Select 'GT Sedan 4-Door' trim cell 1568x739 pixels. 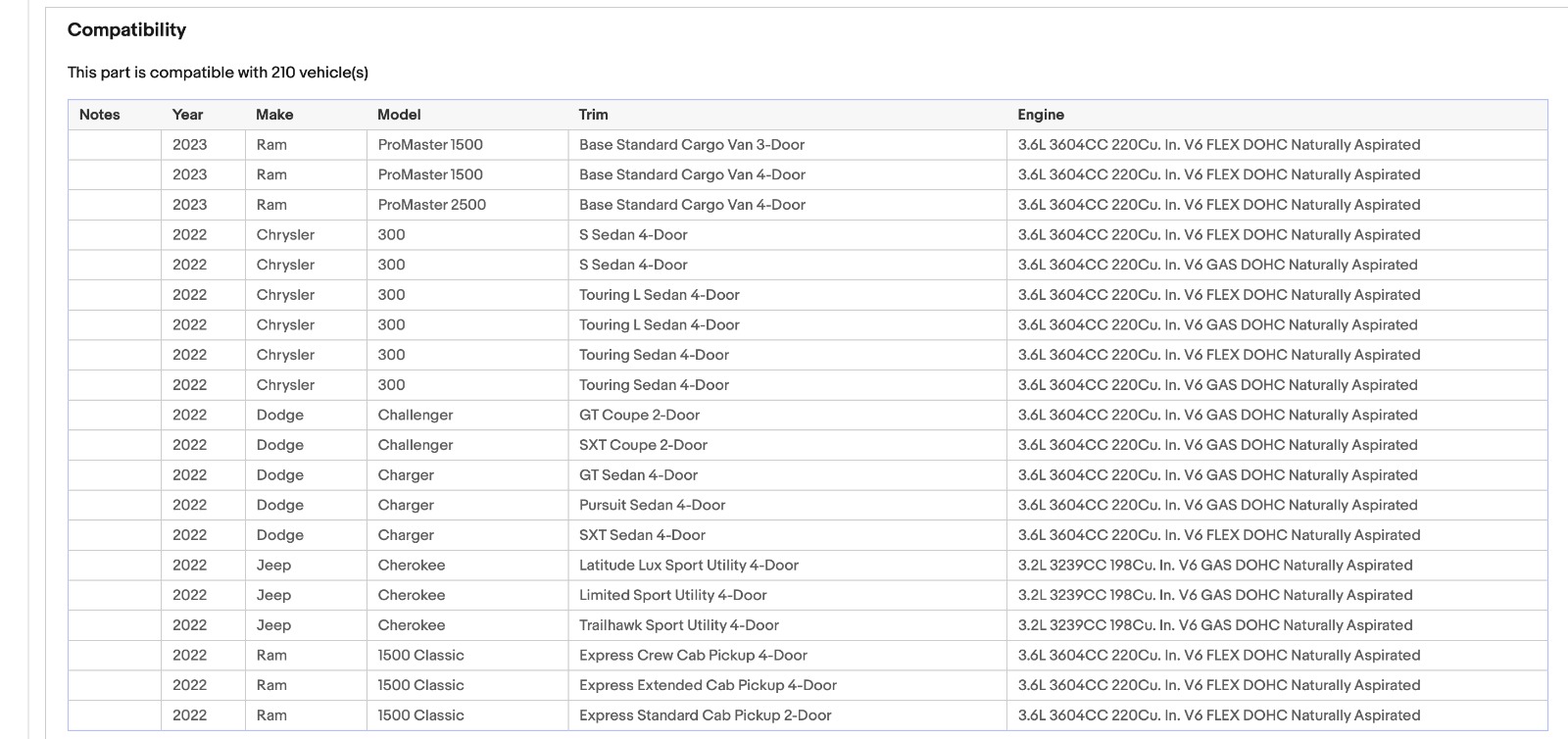point(787,475)
